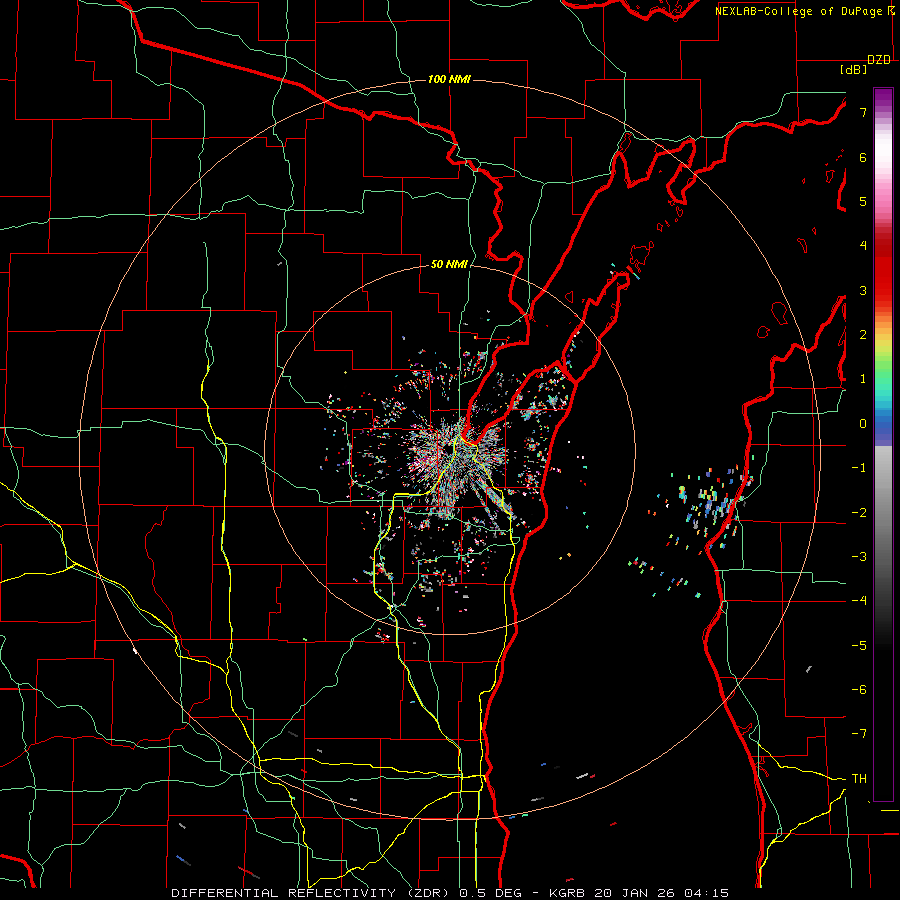
Task: Click the -5 dB scale value
Action: coord(859,646)
